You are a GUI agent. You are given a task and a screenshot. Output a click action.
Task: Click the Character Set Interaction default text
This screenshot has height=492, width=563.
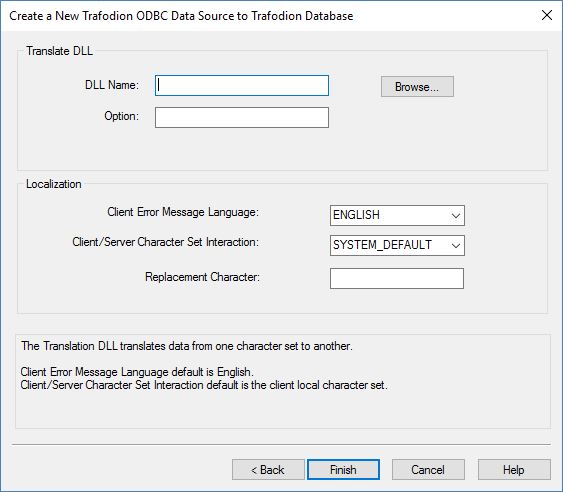coord(204,385)
